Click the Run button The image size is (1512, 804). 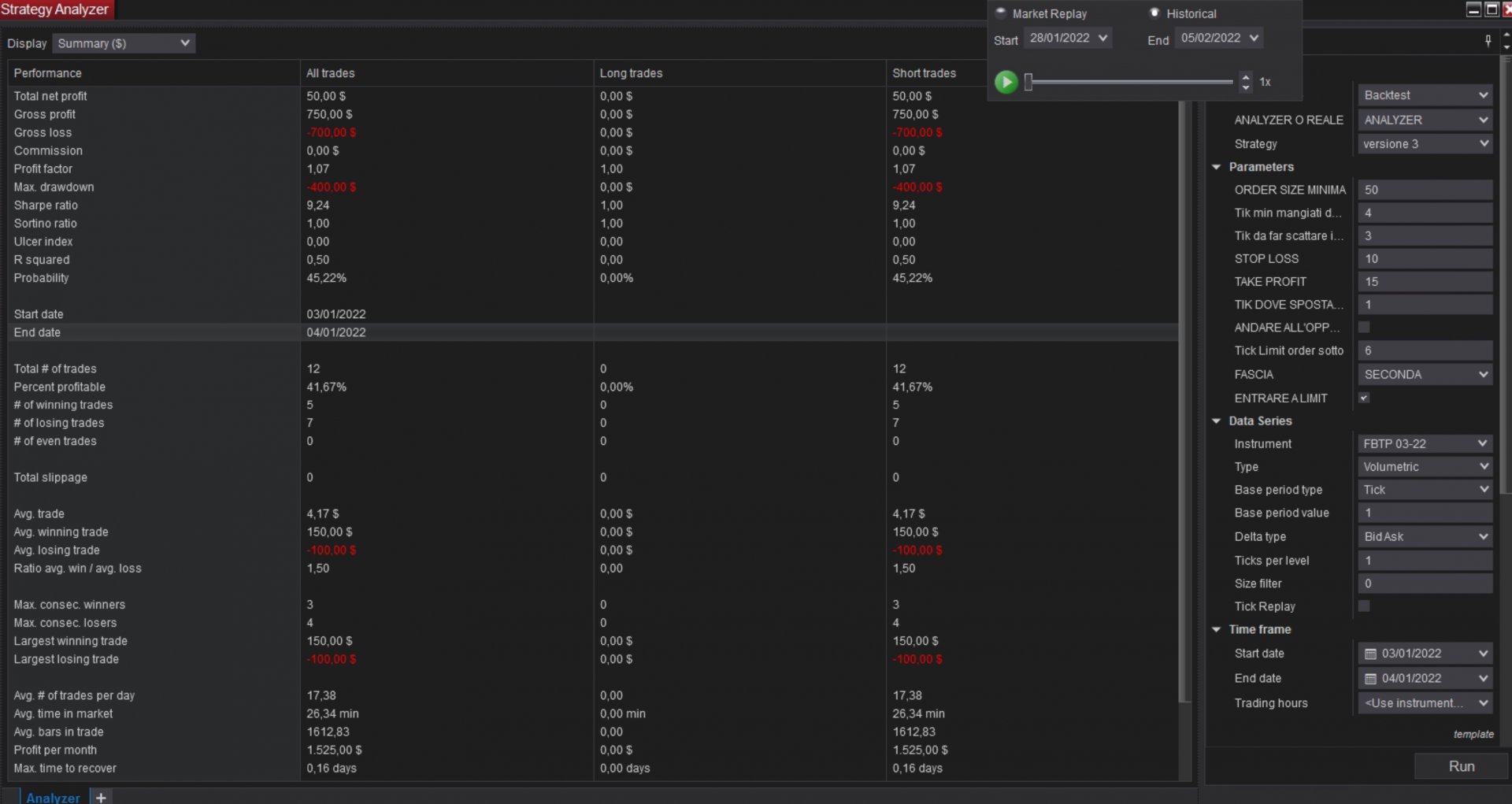pyautogui.click(x=1462, y=766)
